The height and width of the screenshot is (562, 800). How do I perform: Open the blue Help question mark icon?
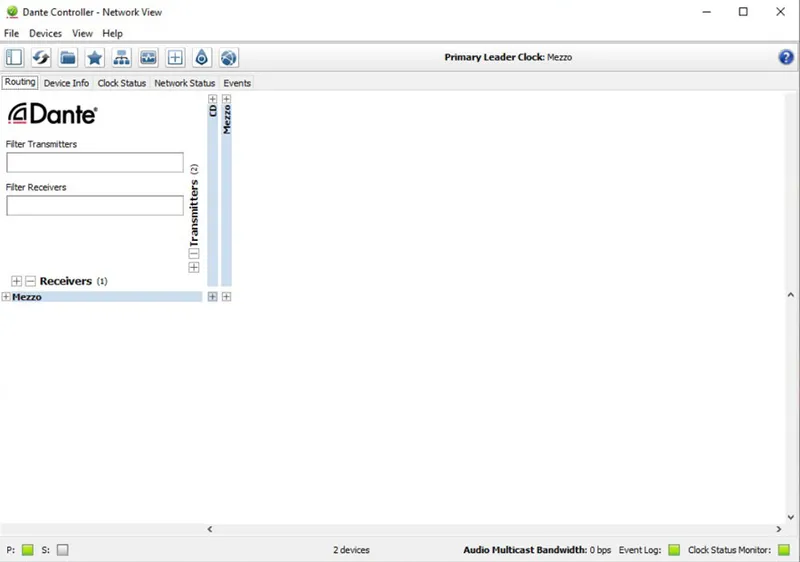[786, 57]
